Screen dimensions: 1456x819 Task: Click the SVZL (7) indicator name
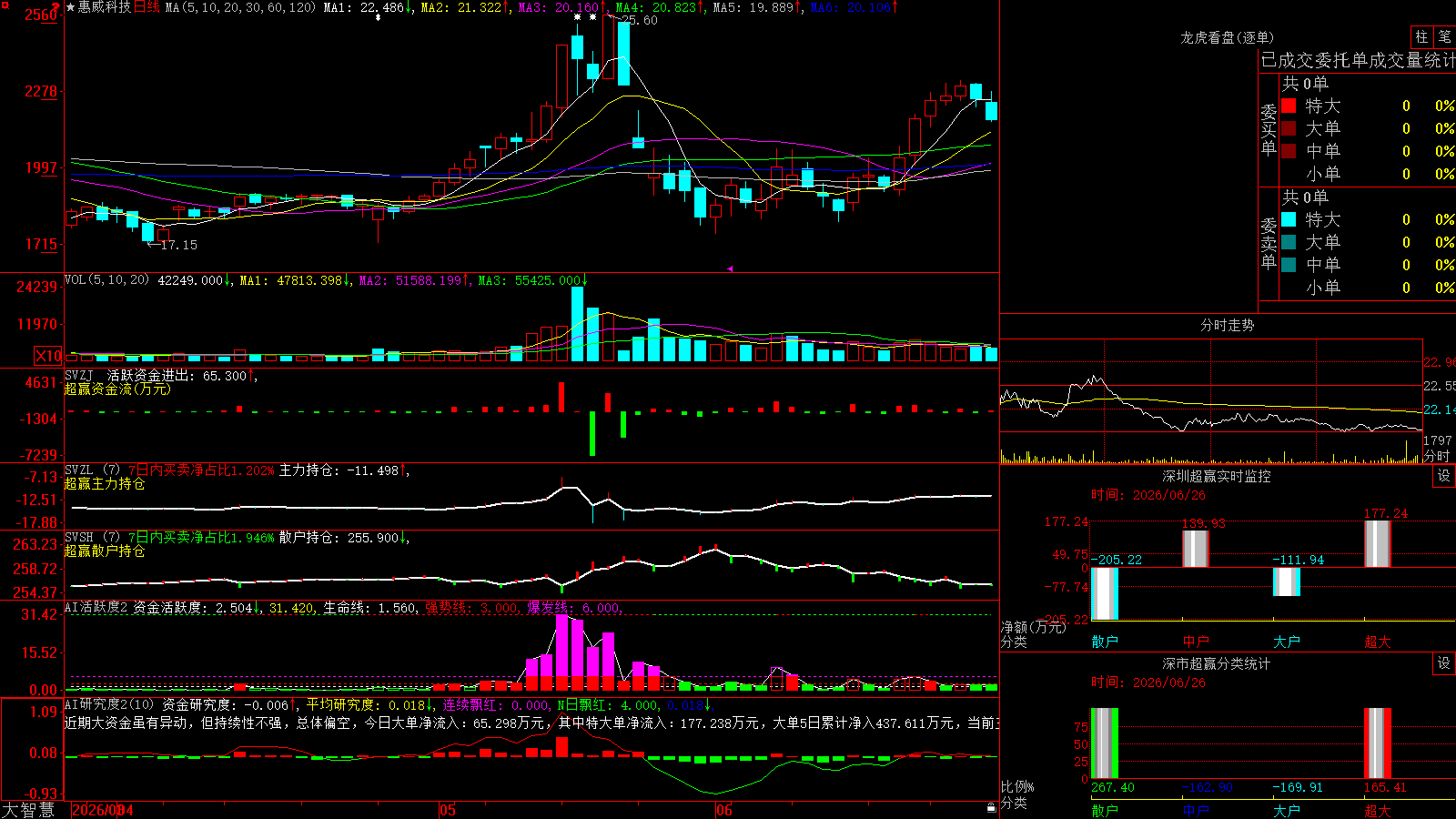[92, 470]
